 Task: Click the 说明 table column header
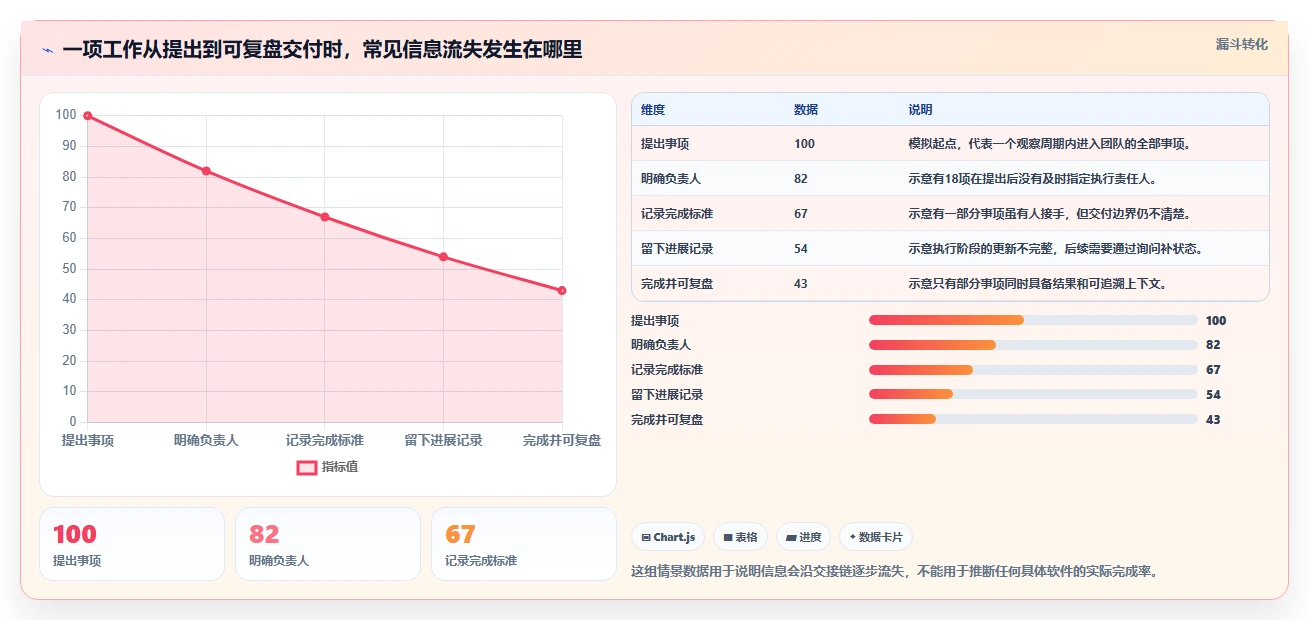920,110
